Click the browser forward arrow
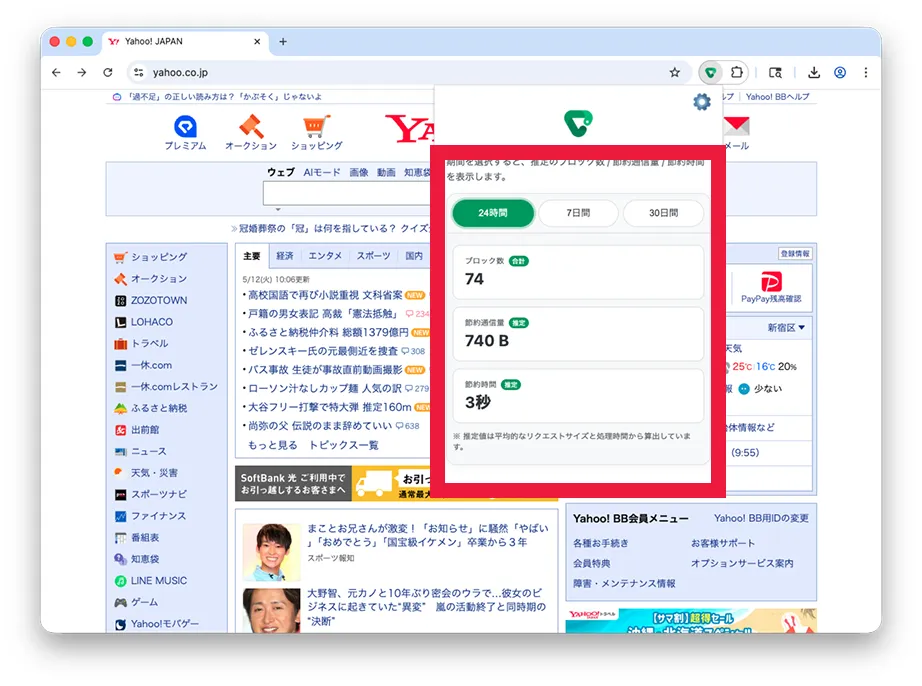922x686 pixels. (82, 73)
